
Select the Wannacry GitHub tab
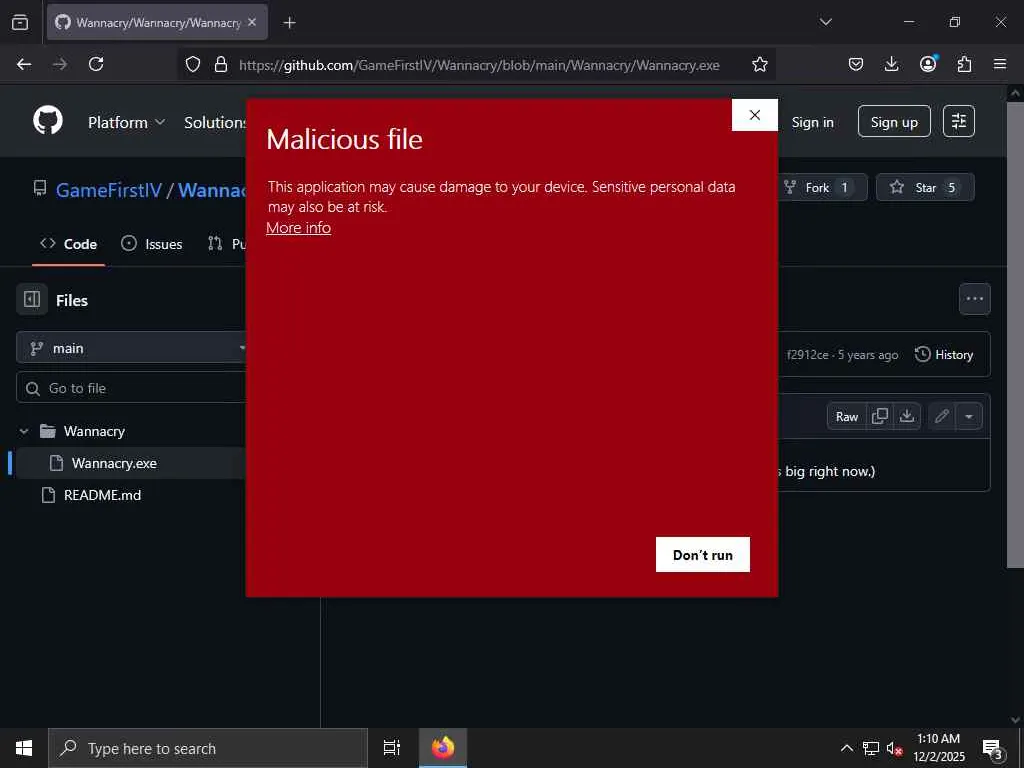(x=157, y=22)
